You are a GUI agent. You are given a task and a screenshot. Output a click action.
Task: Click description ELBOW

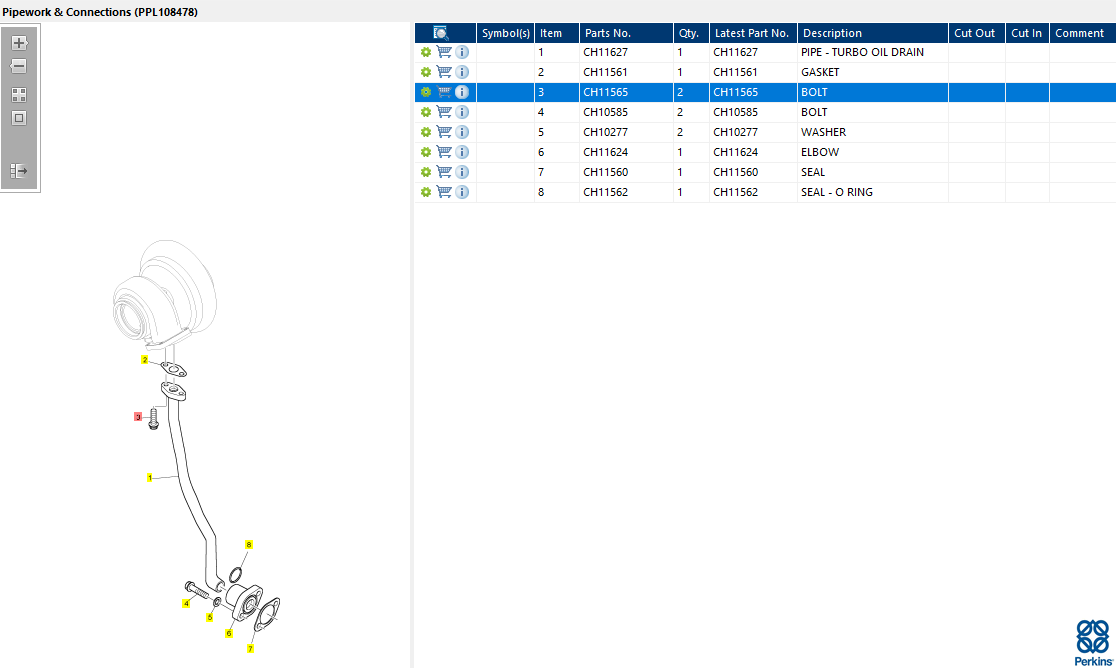820,152
